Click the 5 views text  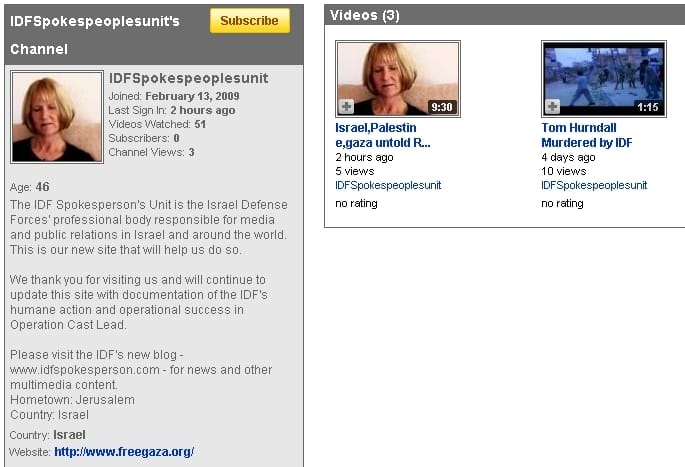(355, 171)
